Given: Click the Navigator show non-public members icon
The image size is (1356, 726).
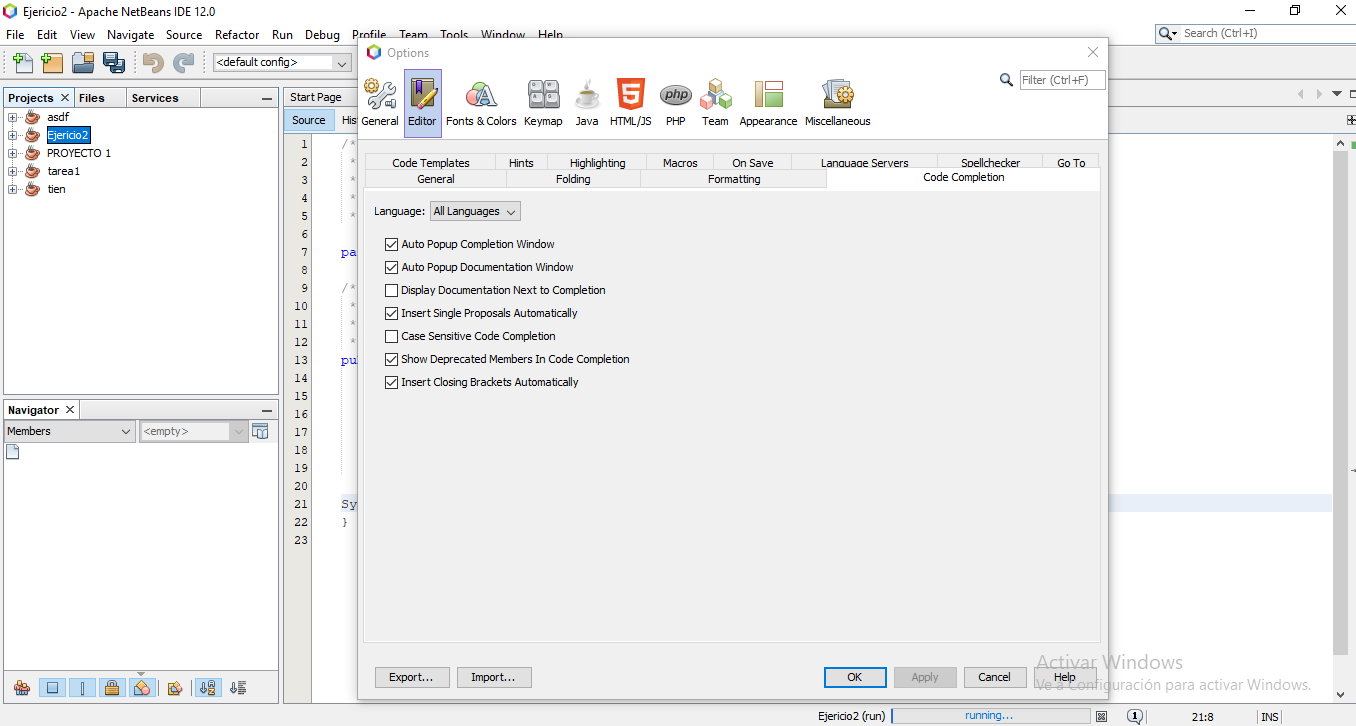Looking at the screenshot, I should (113, 688).
